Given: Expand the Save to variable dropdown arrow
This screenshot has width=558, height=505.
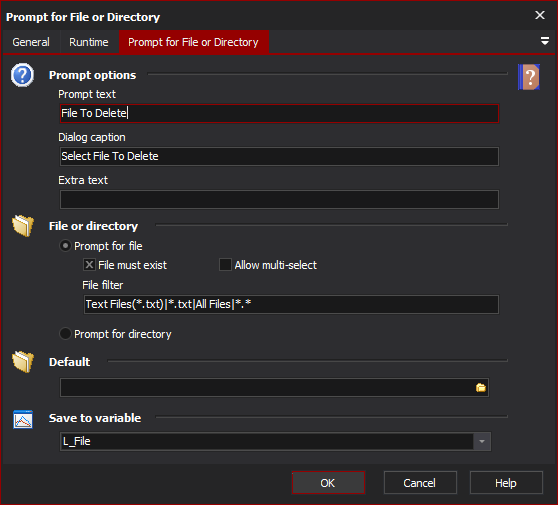Looking at the screenshot, I should [482, 441].
